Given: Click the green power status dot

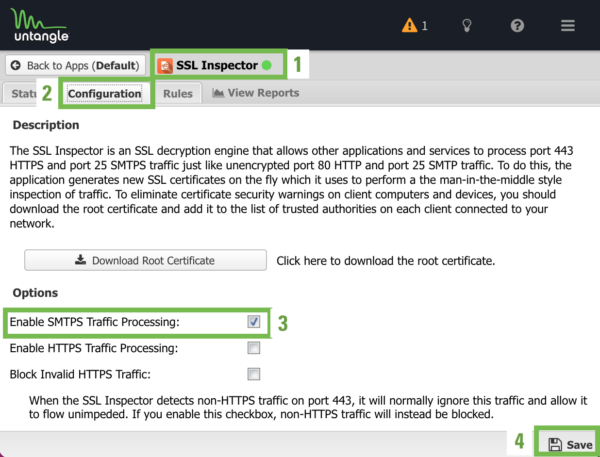Looking at the screenshot, I should (266, 65).
